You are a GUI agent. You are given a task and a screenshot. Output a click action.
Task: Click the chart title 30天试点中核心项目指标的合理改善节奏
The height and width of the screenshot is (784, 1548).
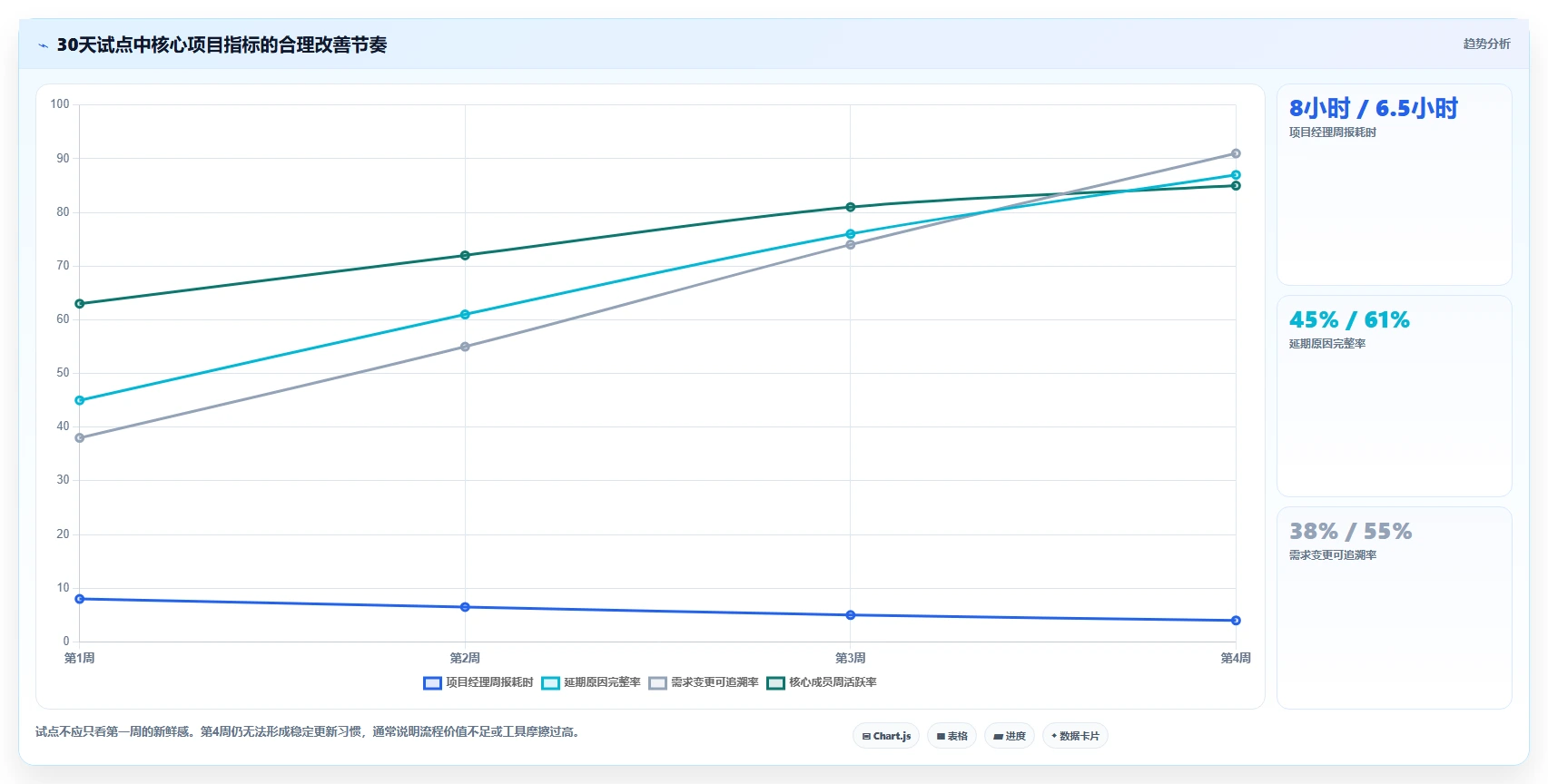point(222,44)
